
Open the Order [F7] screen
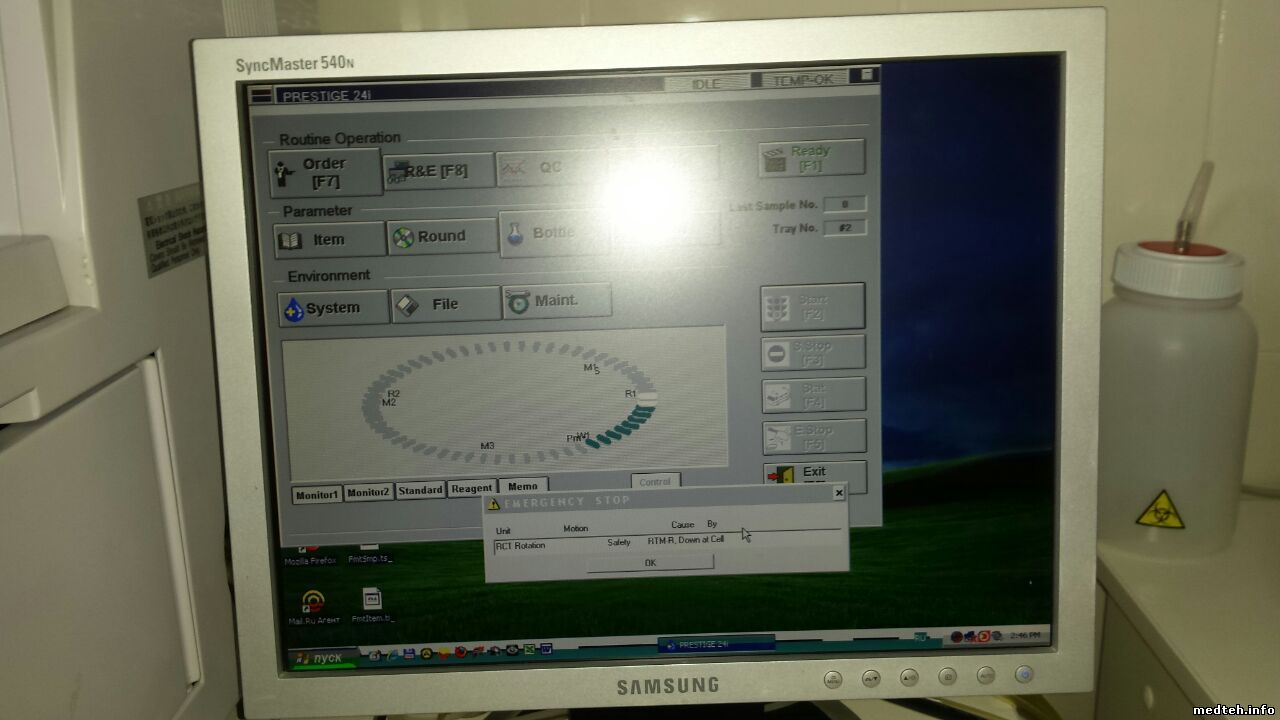(x=325, y=172)
